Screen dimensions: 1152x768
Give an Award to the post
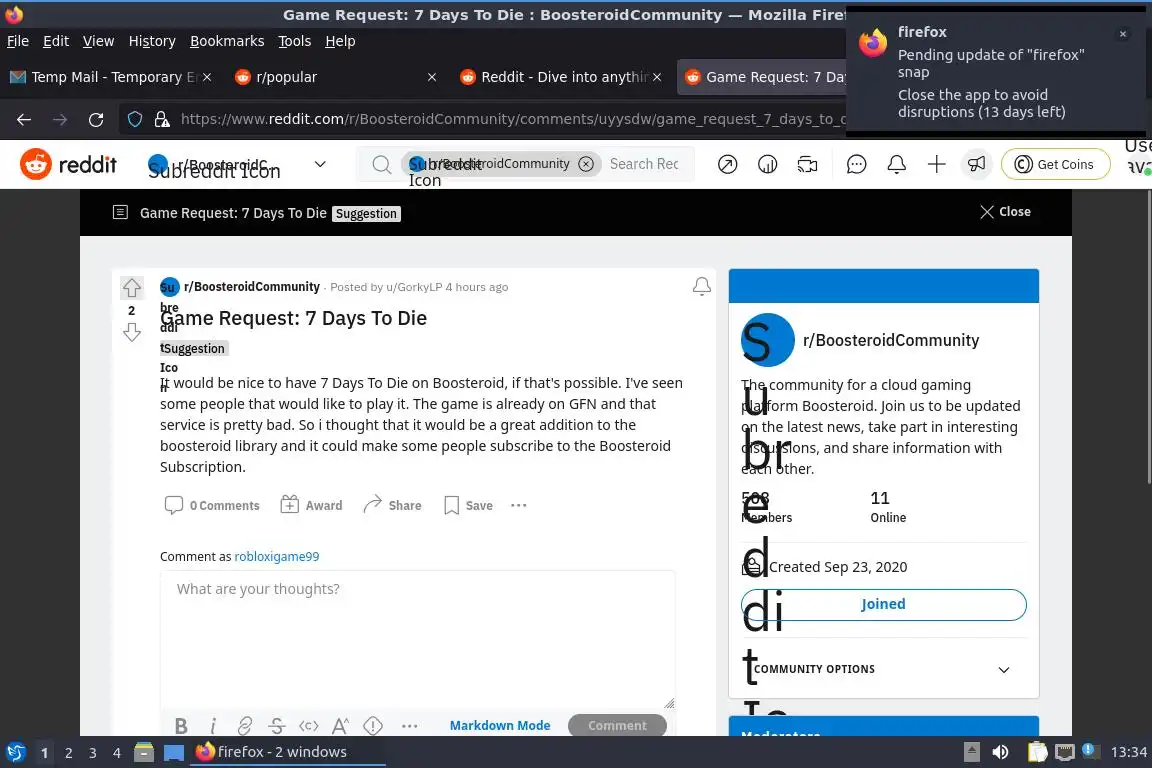pyautogui.click(x=312, y=506)
